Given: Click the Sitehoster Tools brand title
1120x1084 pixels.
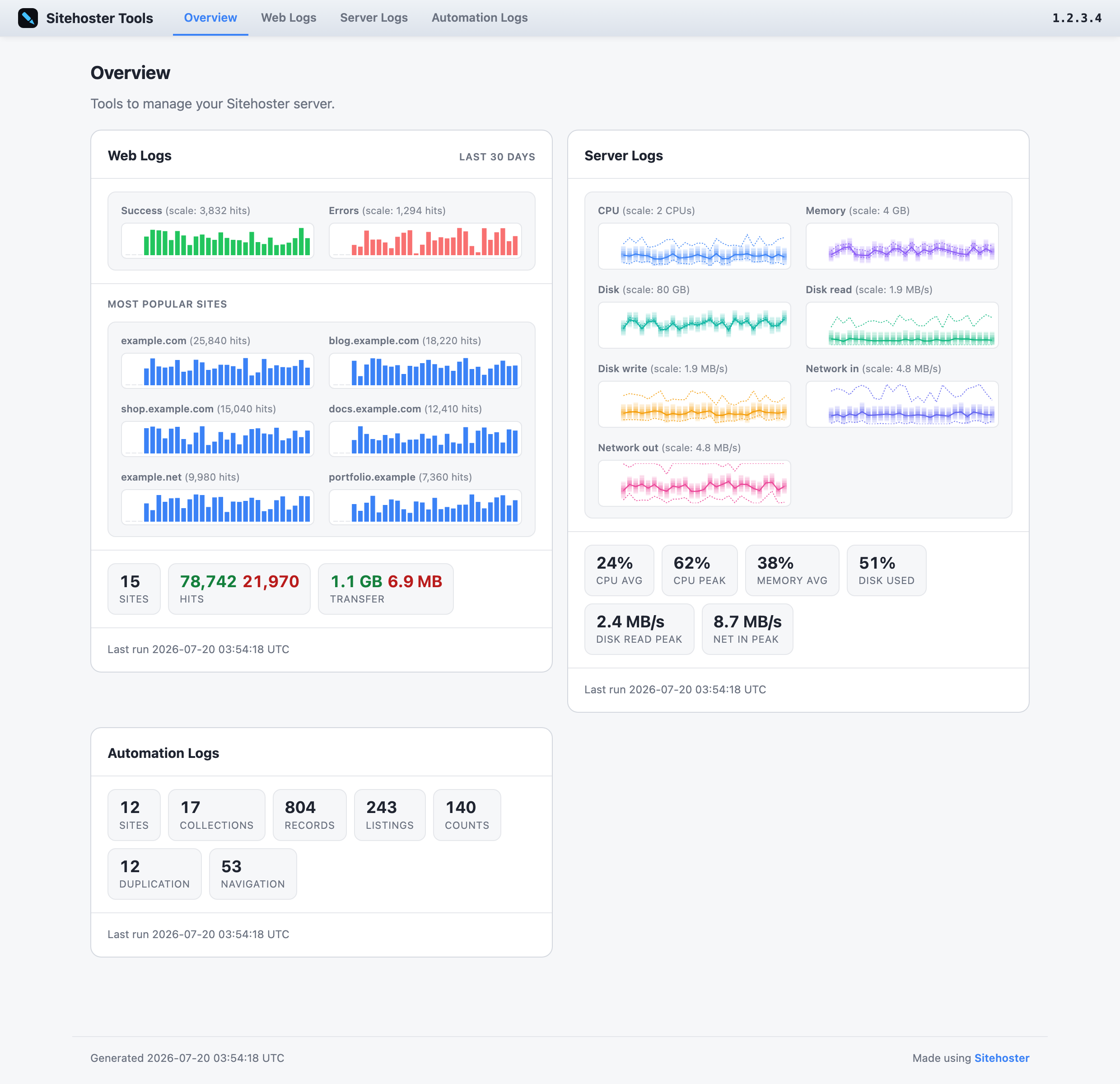Looking at the screenshot, I should 99,18.
